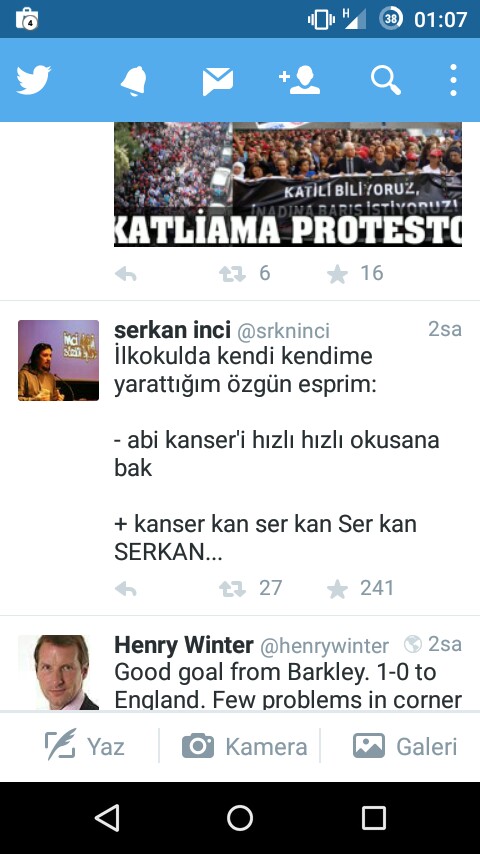Open serkan inci's profile picture
Viewport: 480px width, 854px height.
58,361
